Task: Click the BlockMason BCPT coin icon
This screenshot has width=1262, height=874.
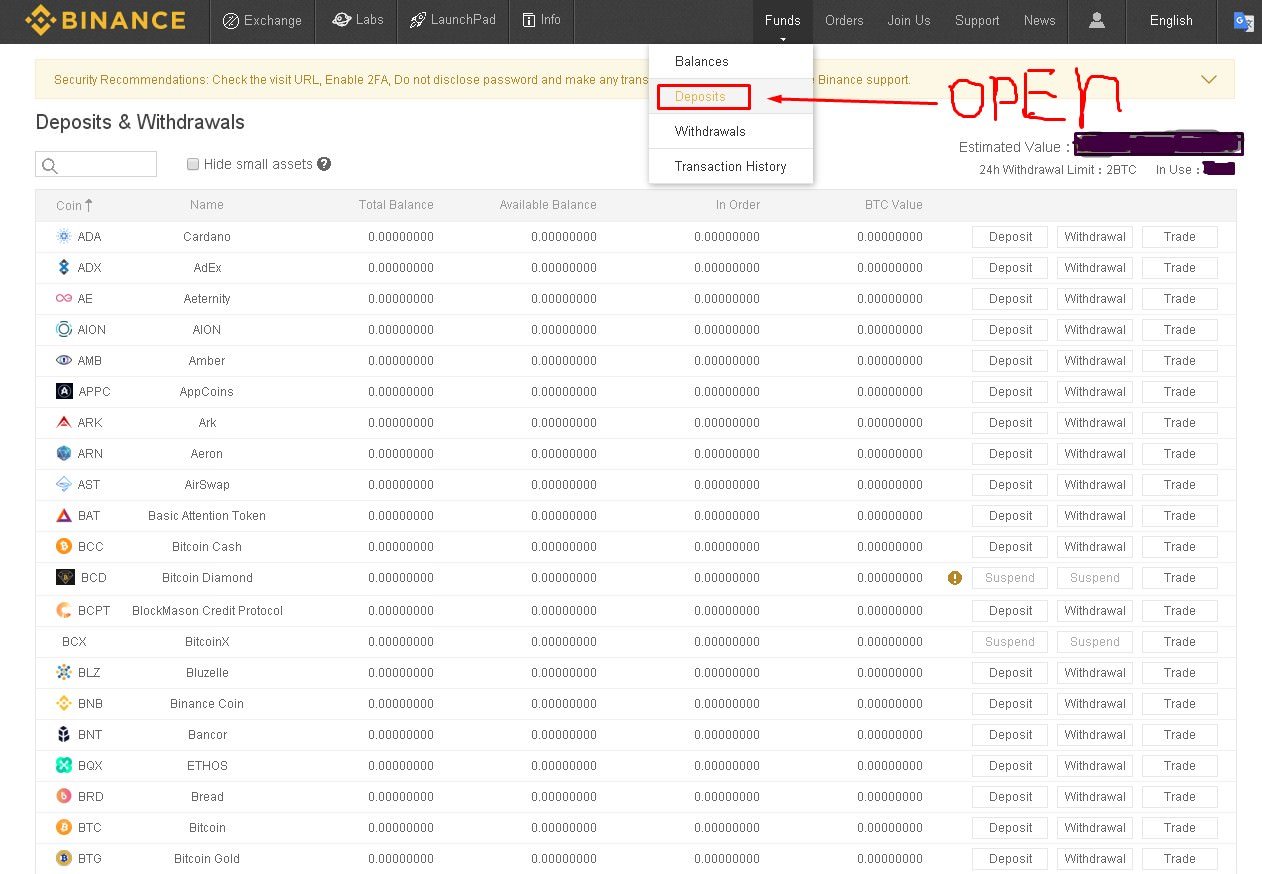Action: coord(64,611)
